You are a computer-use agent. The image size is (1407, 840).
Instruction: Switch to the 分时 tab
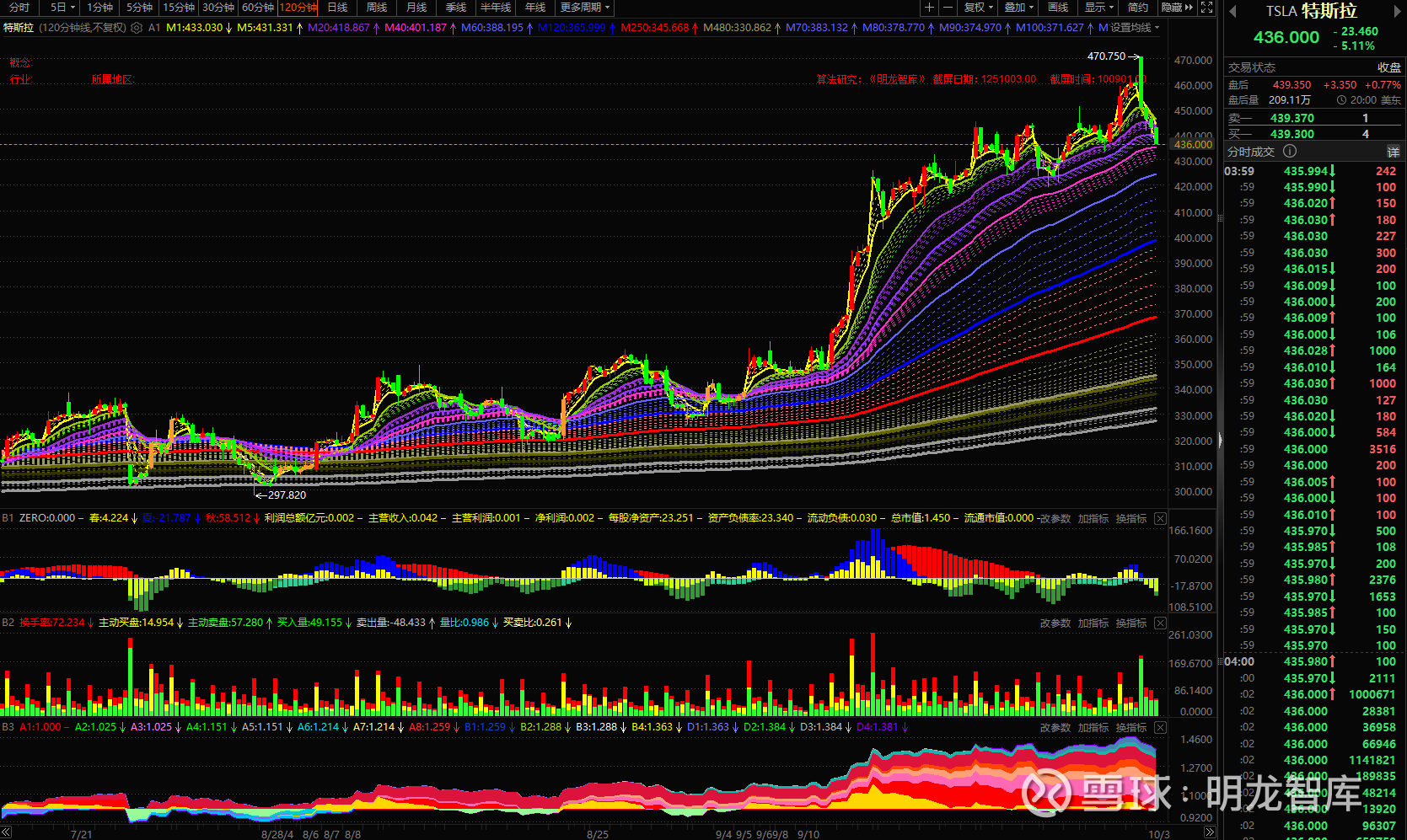click(x=19, y=8)
